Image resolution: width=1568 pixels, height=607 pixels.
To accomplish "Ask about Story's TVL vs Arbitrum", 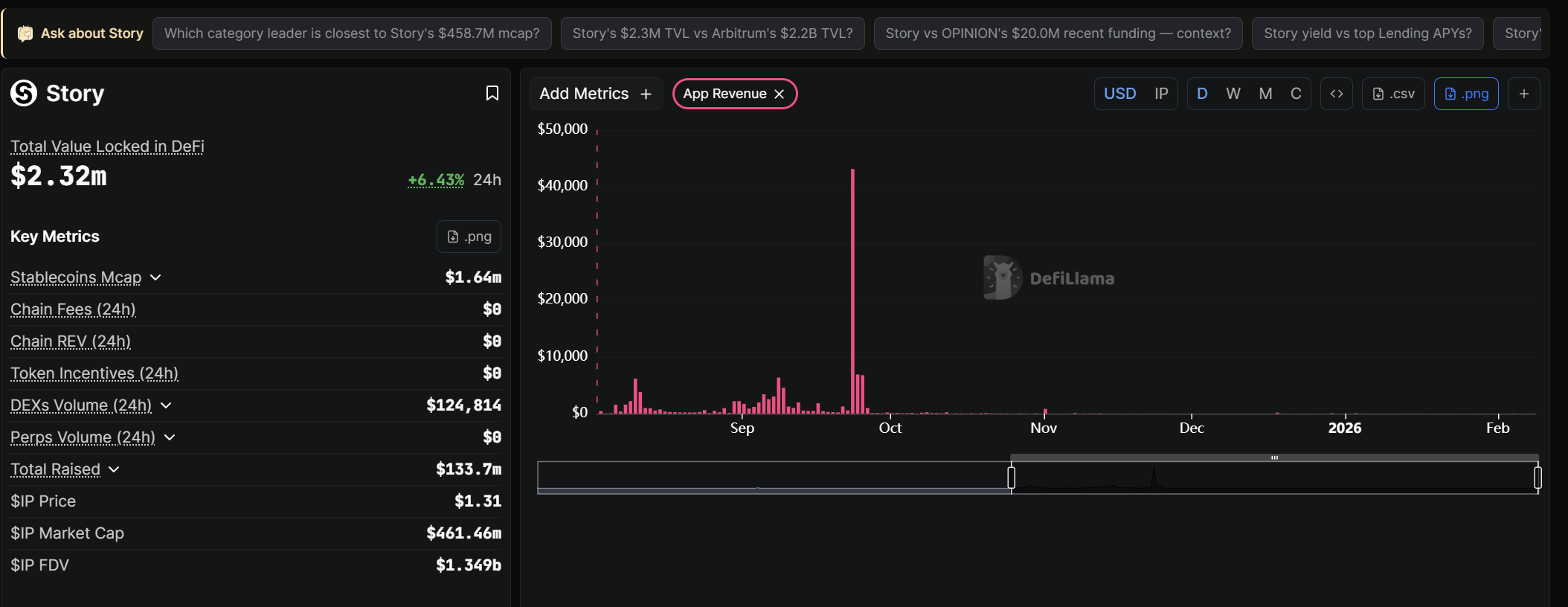I will tap(712, 33).
